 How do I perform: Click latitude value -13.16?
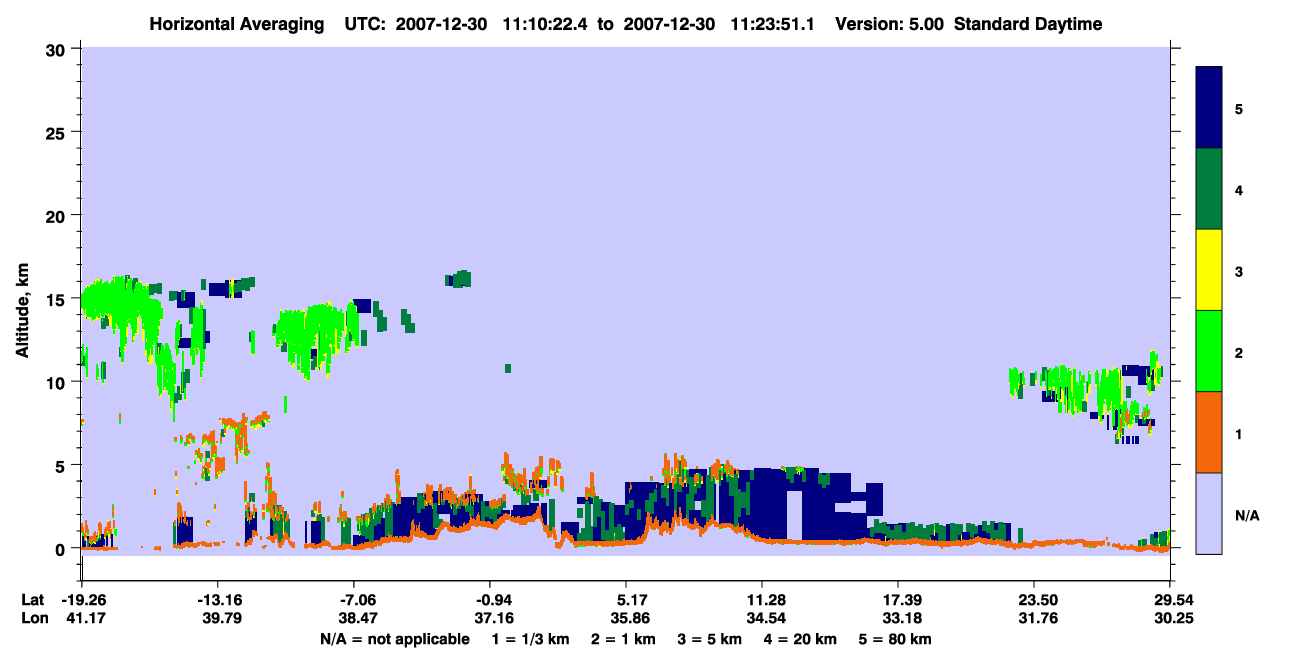coord(218,600)
